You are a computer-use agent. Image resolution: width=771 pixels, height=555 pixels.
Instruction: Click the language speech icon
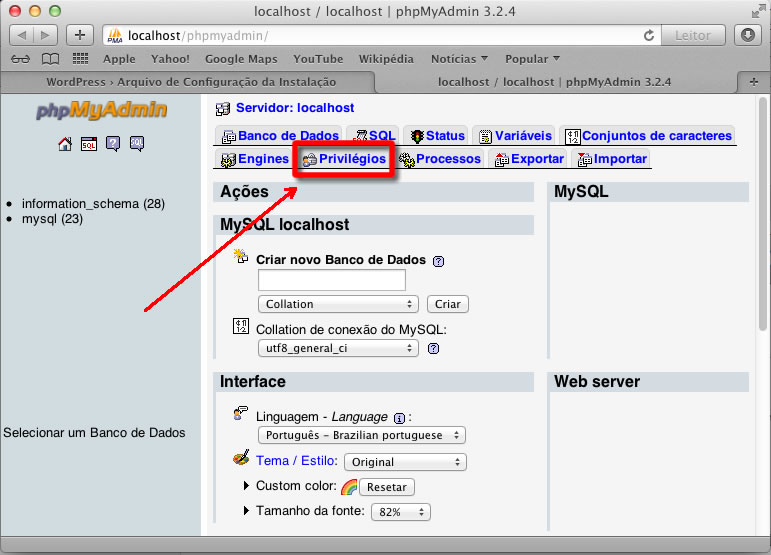coord(240,413)
